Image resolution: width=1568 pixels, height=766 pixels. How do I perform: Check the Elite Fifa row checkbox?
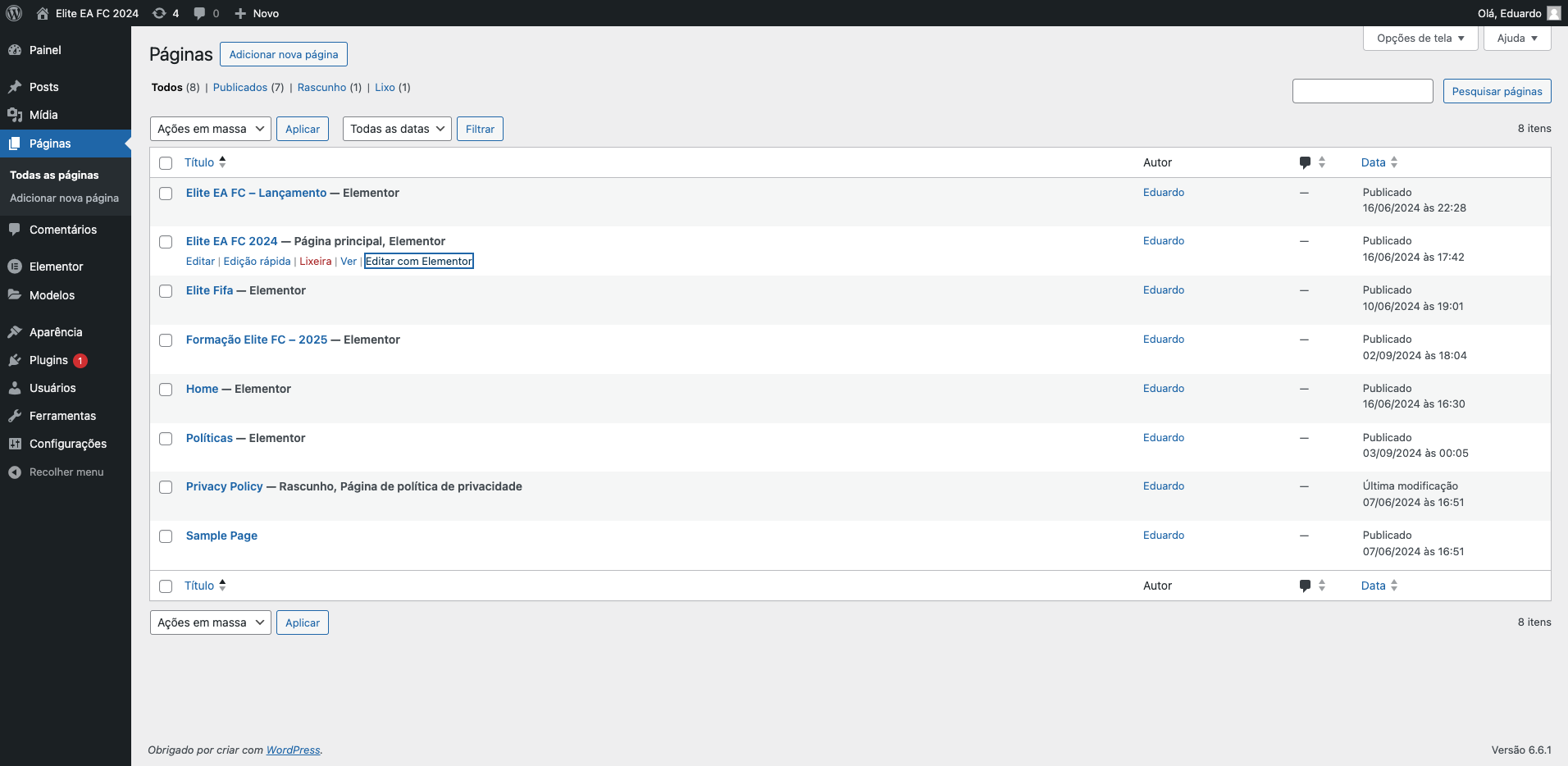tap(166, 291)
